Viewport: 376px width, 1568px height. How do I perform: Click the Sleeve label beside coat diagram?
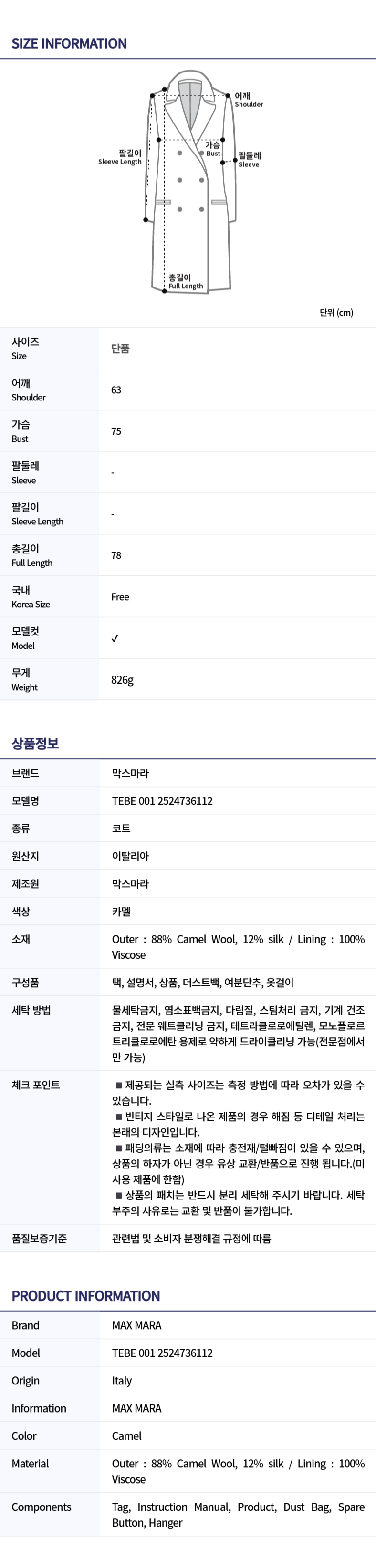click(249, 160)
